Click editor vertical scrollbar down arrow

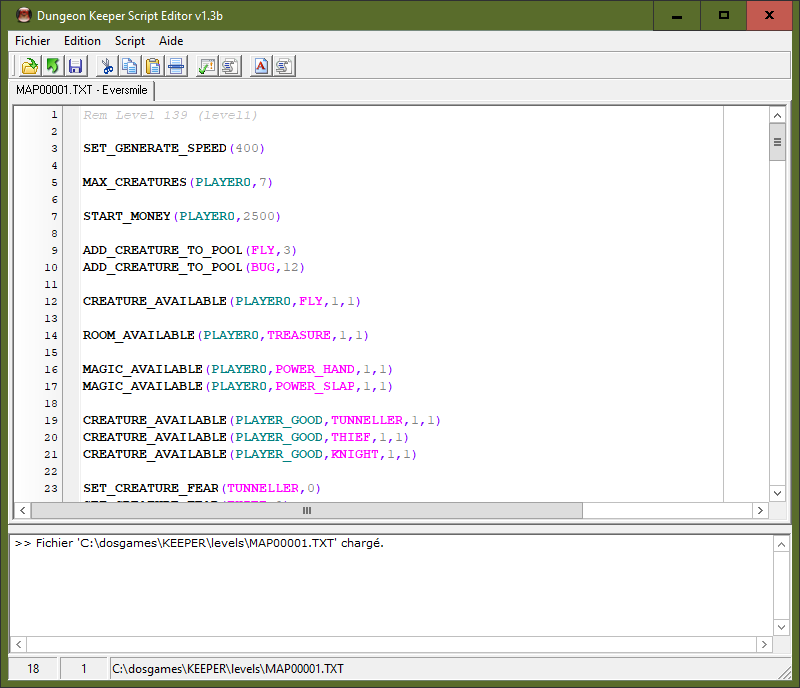[777, 493]
